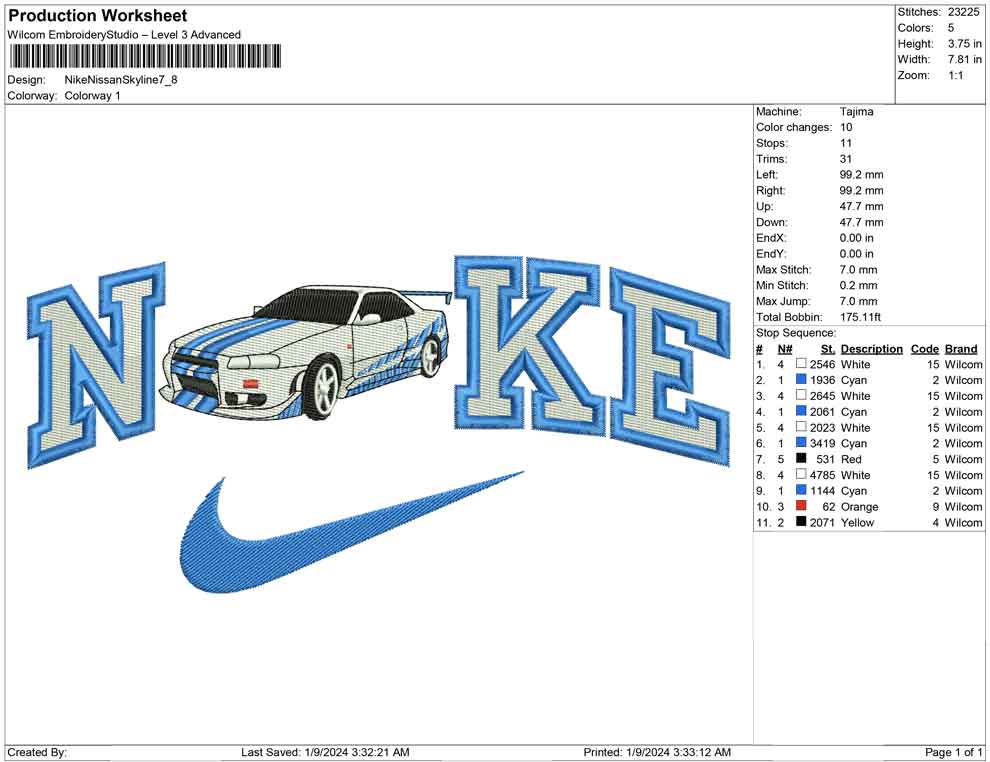This screenshot has height=762, width=990.
Task: Select the cyan thread swatch at stop 4
Action: pyautogui.click(x=802, y=412)
